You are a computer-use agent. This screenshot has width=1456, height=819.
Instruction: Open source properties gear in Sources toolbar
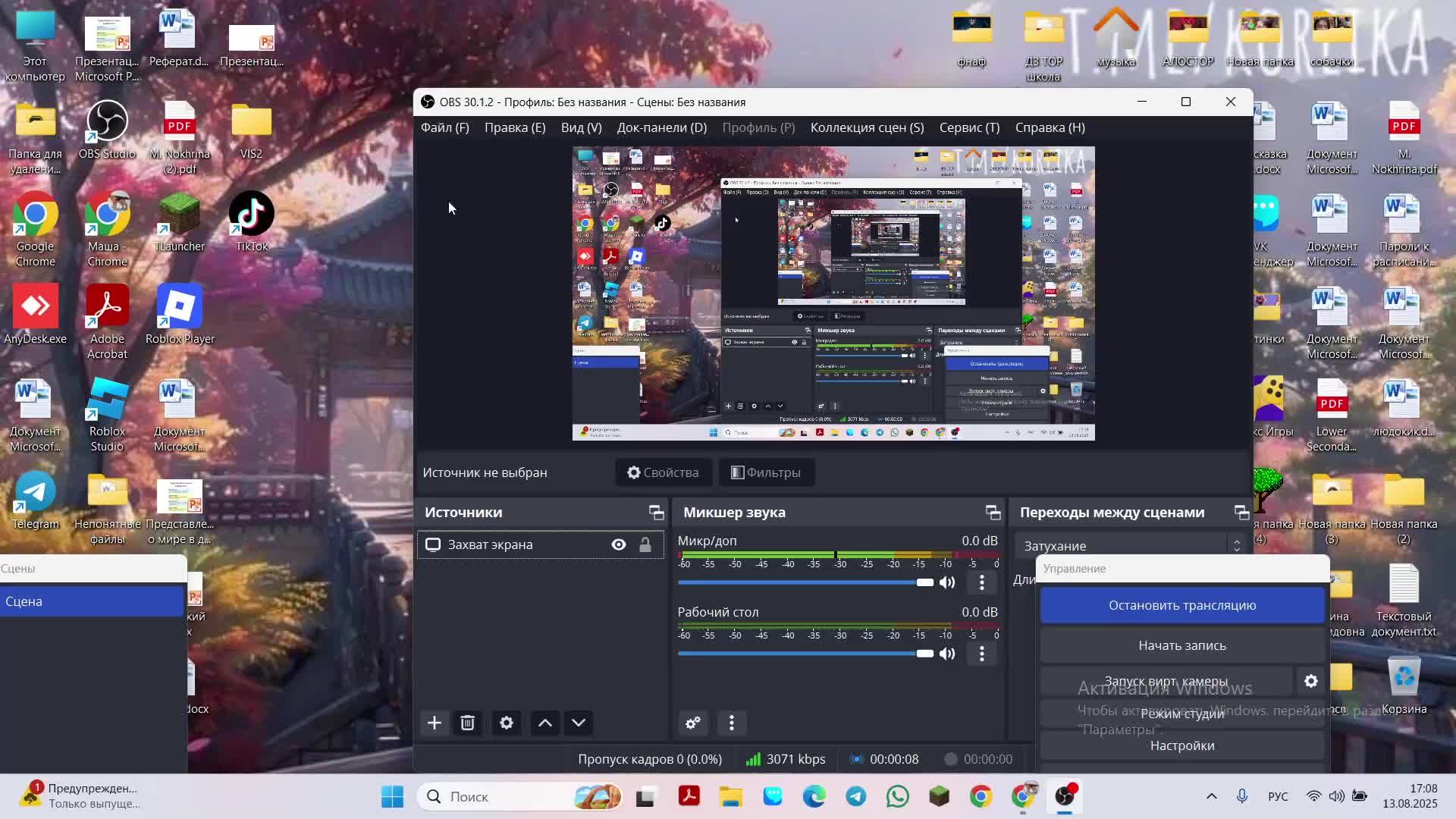tap(506, 723)
